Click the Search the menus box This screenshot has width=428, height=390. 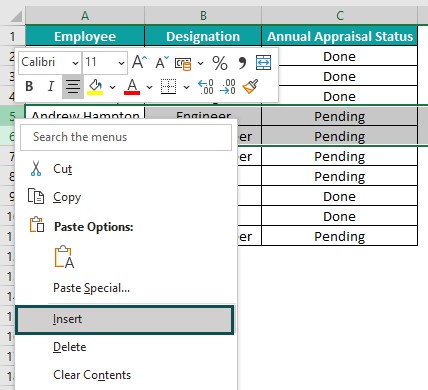[x=126, y=137]
